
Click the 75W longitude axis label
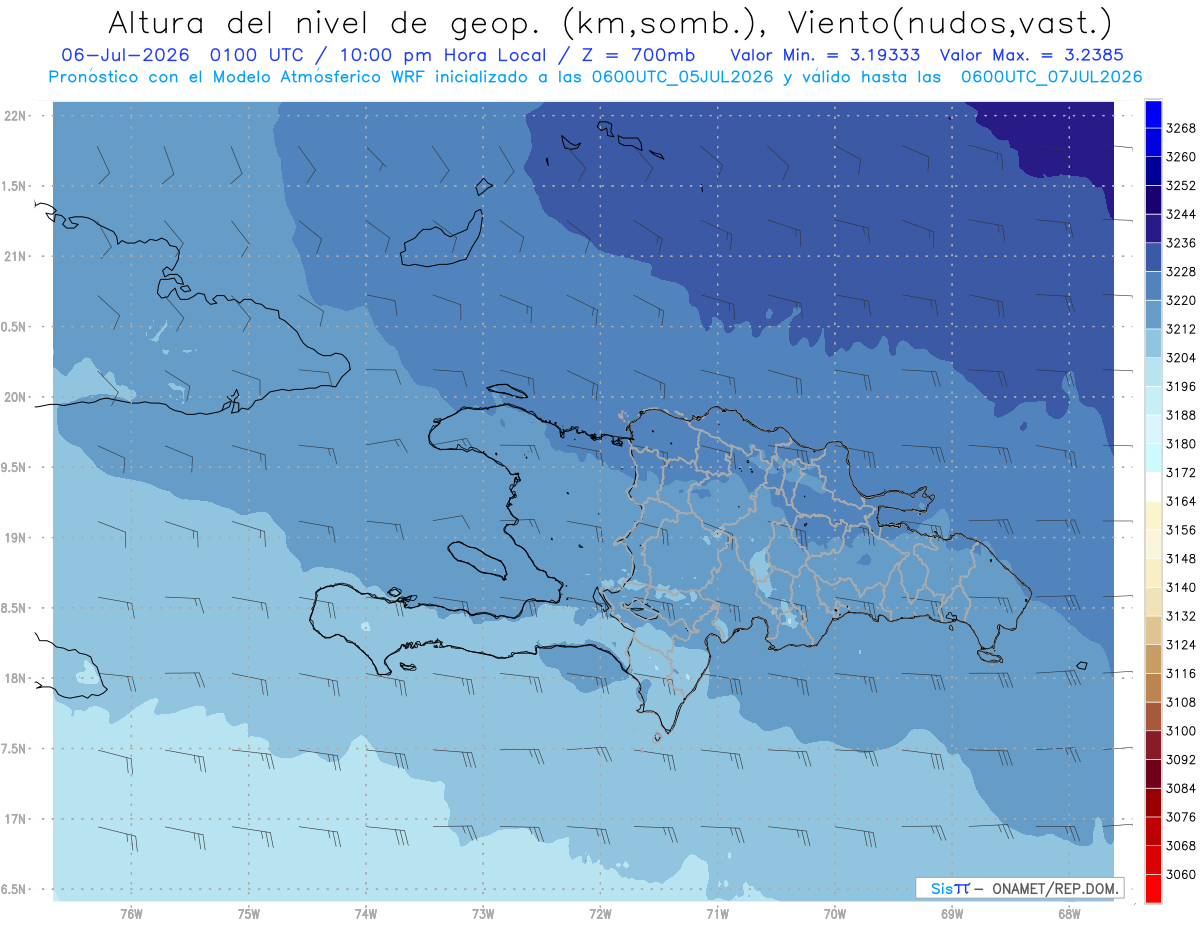[249, 914]
